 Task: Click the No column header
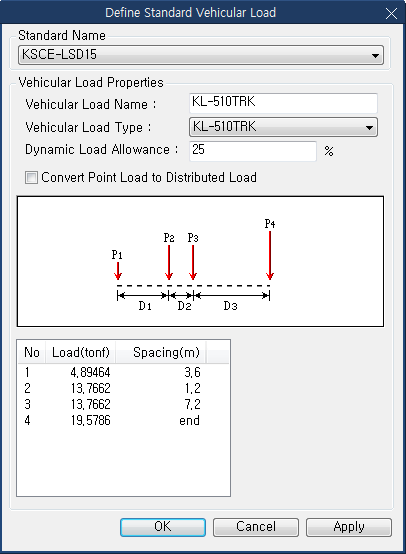pos(31,352)
